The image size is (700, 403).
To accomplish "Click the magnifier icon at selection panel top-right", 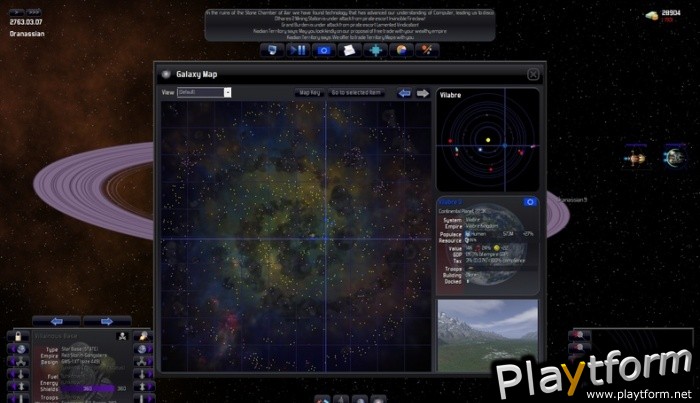I will [x=143, y=336].
